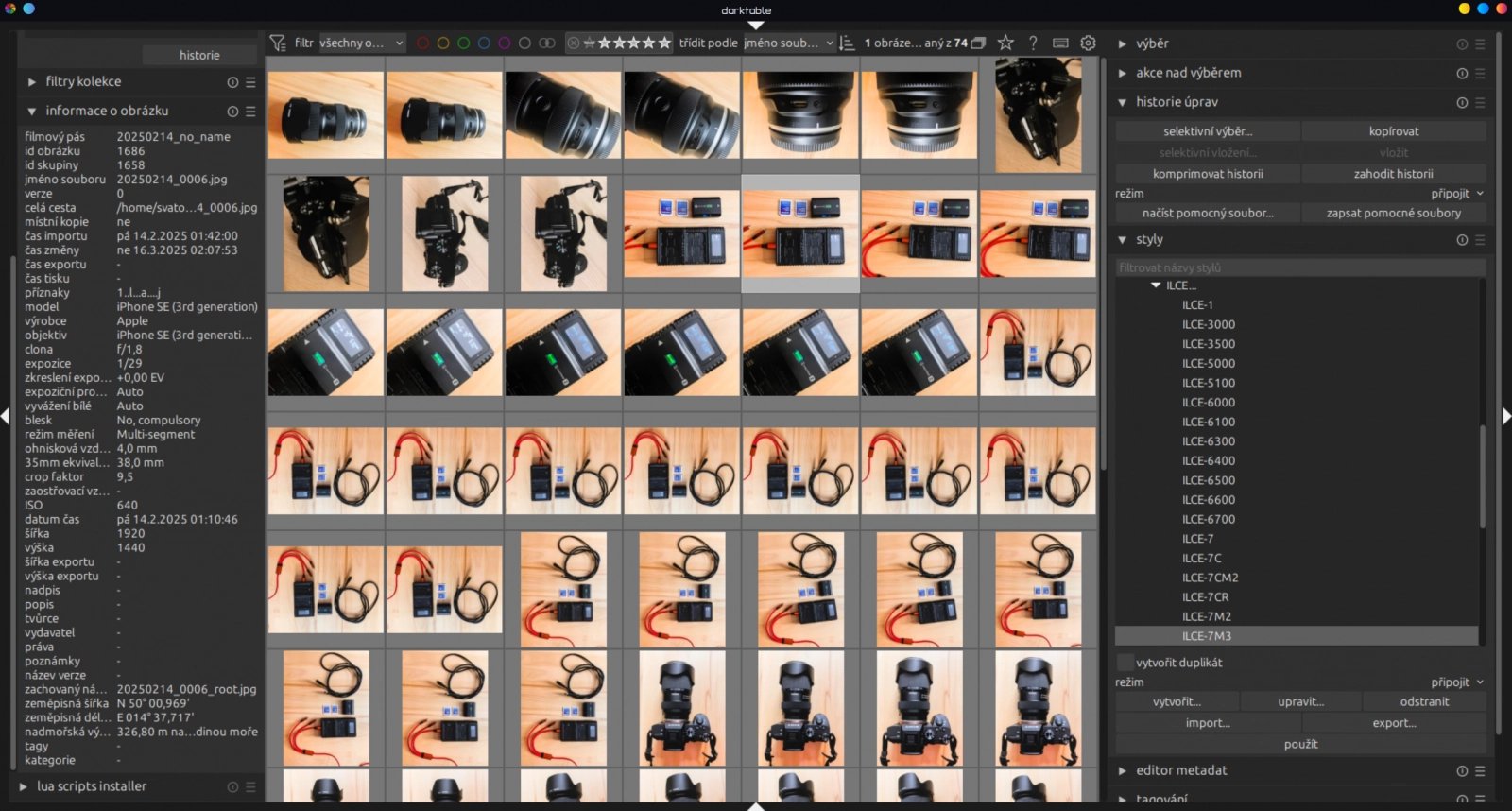
Task: Collapse the top panel arrow
Action: click(x=755, y=26)
